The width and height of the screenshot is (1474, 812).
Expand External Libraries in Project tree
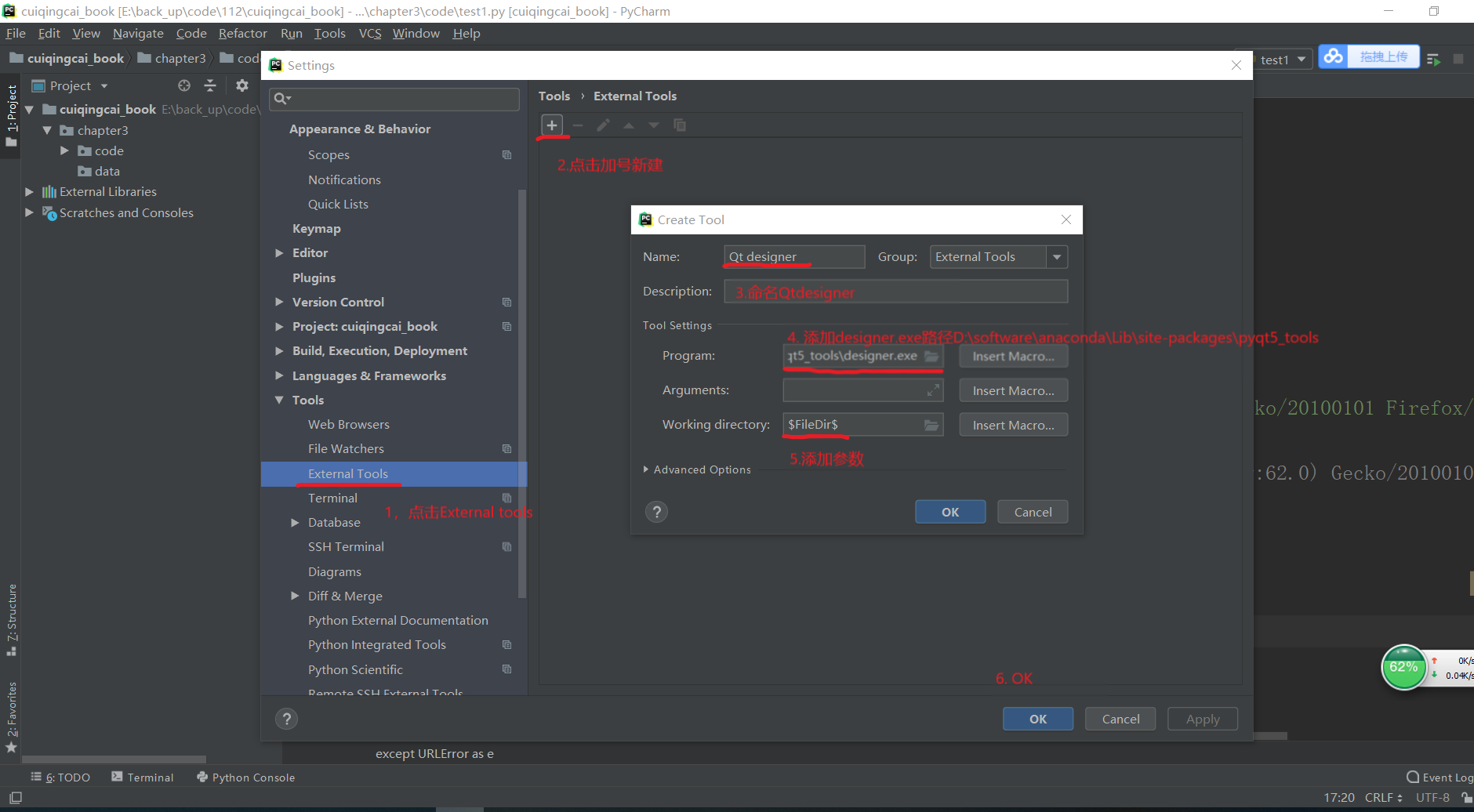click(29, 191)
